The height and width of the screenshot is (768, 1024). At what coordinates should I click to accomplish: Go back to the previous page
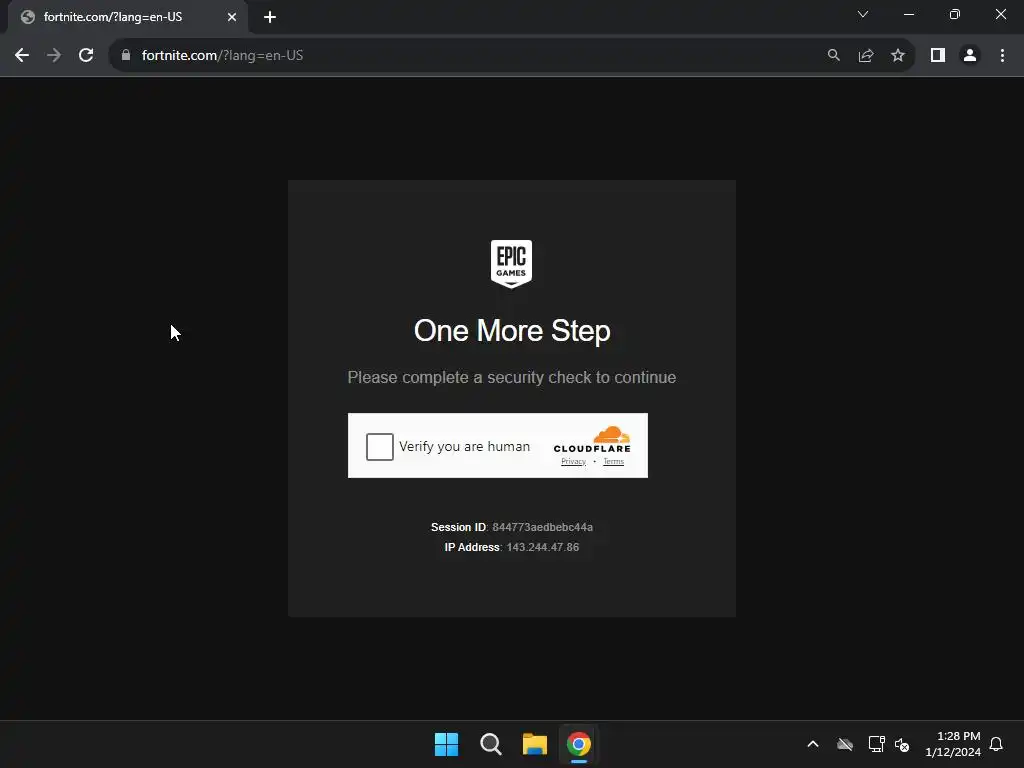[22, 56]
